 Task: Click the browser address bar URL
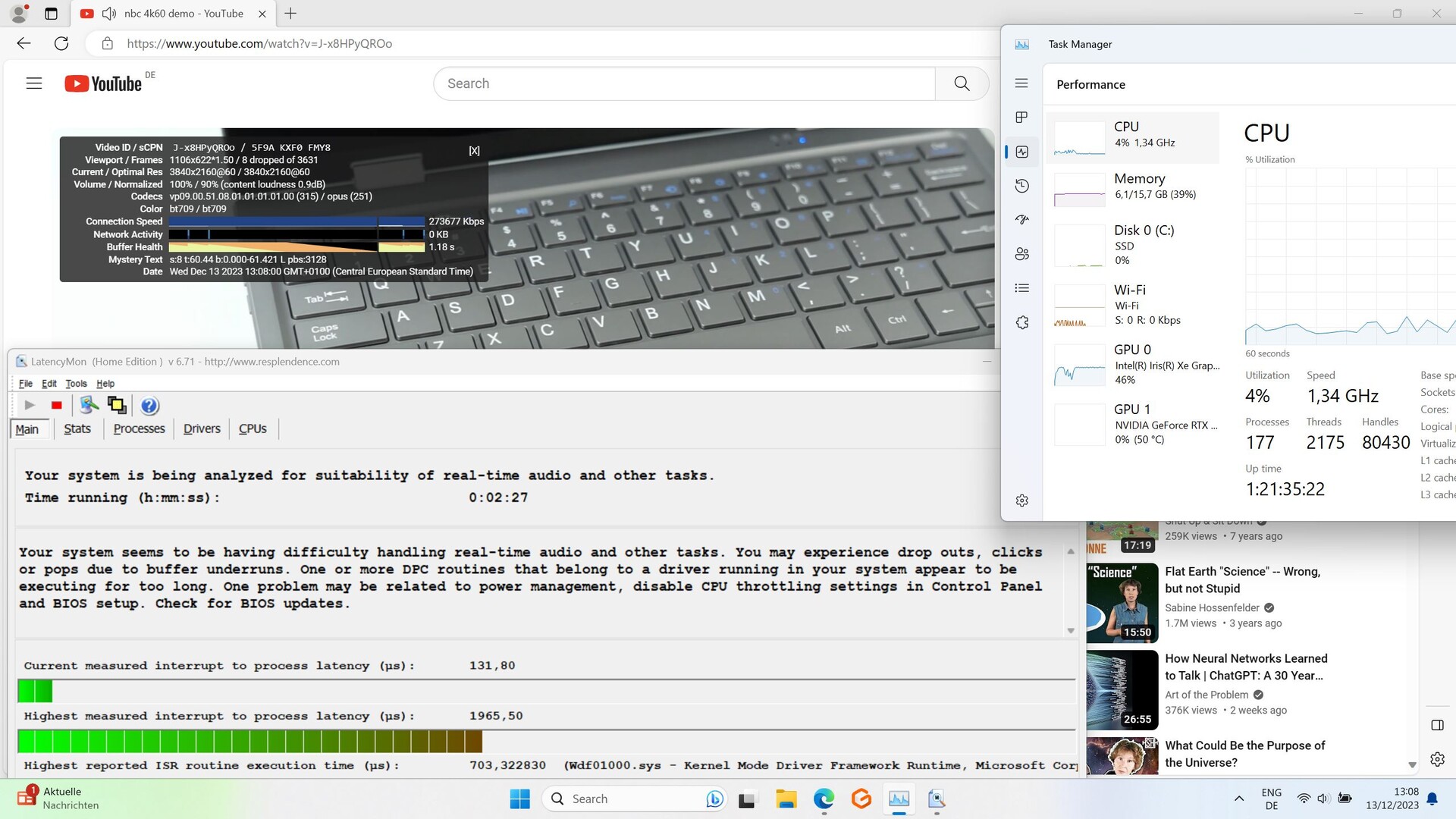coord(259,43)
